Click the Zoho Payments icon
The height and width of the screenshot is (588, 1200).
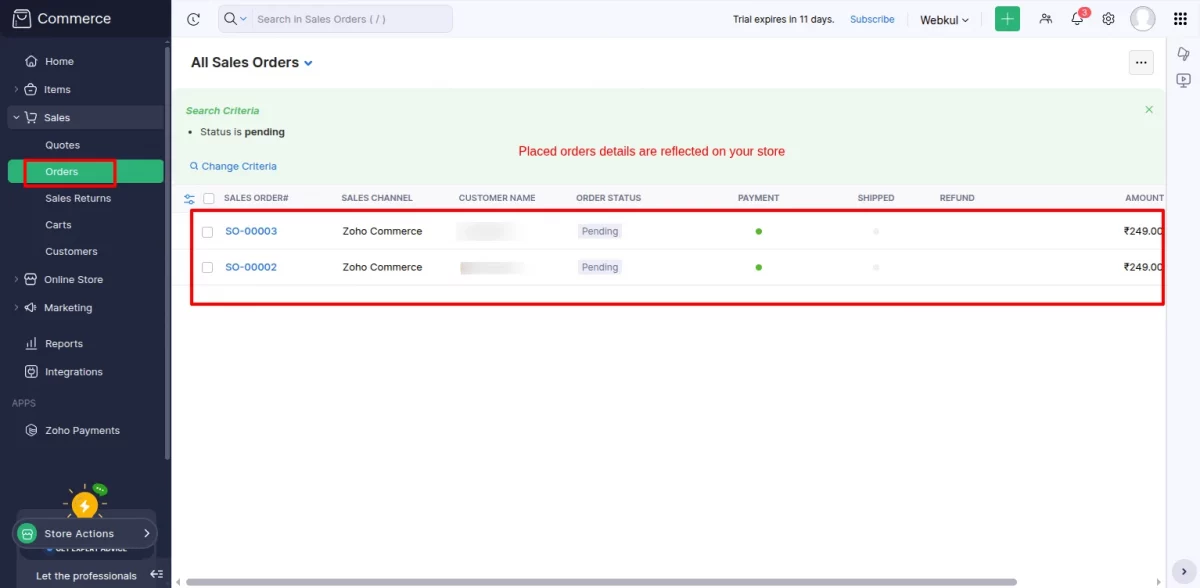(x=31, y=430)
